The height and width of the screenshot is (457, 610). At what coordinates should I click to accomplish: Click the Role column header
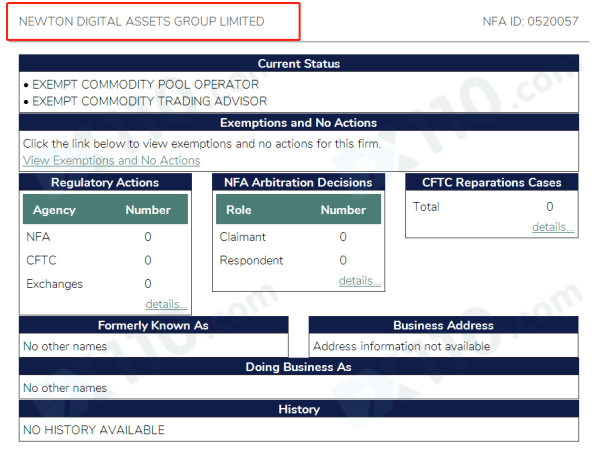(x=239, y=211)
